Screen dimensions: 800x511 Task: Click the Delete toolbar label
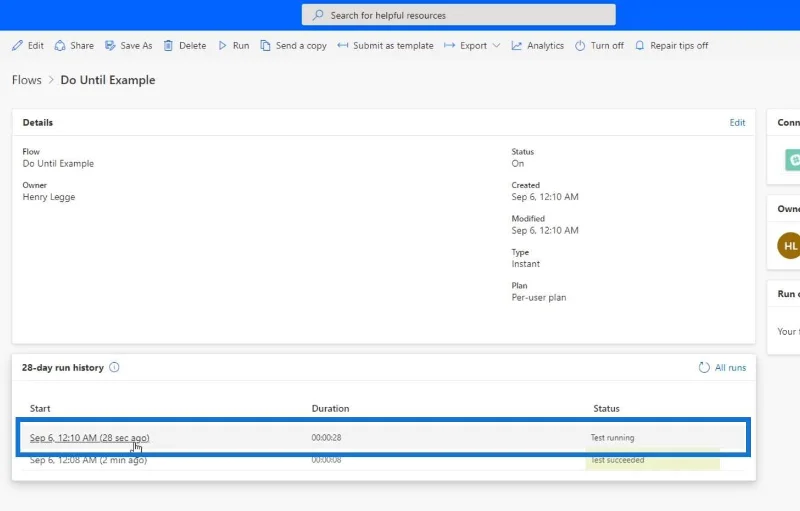tap(192, 45)
